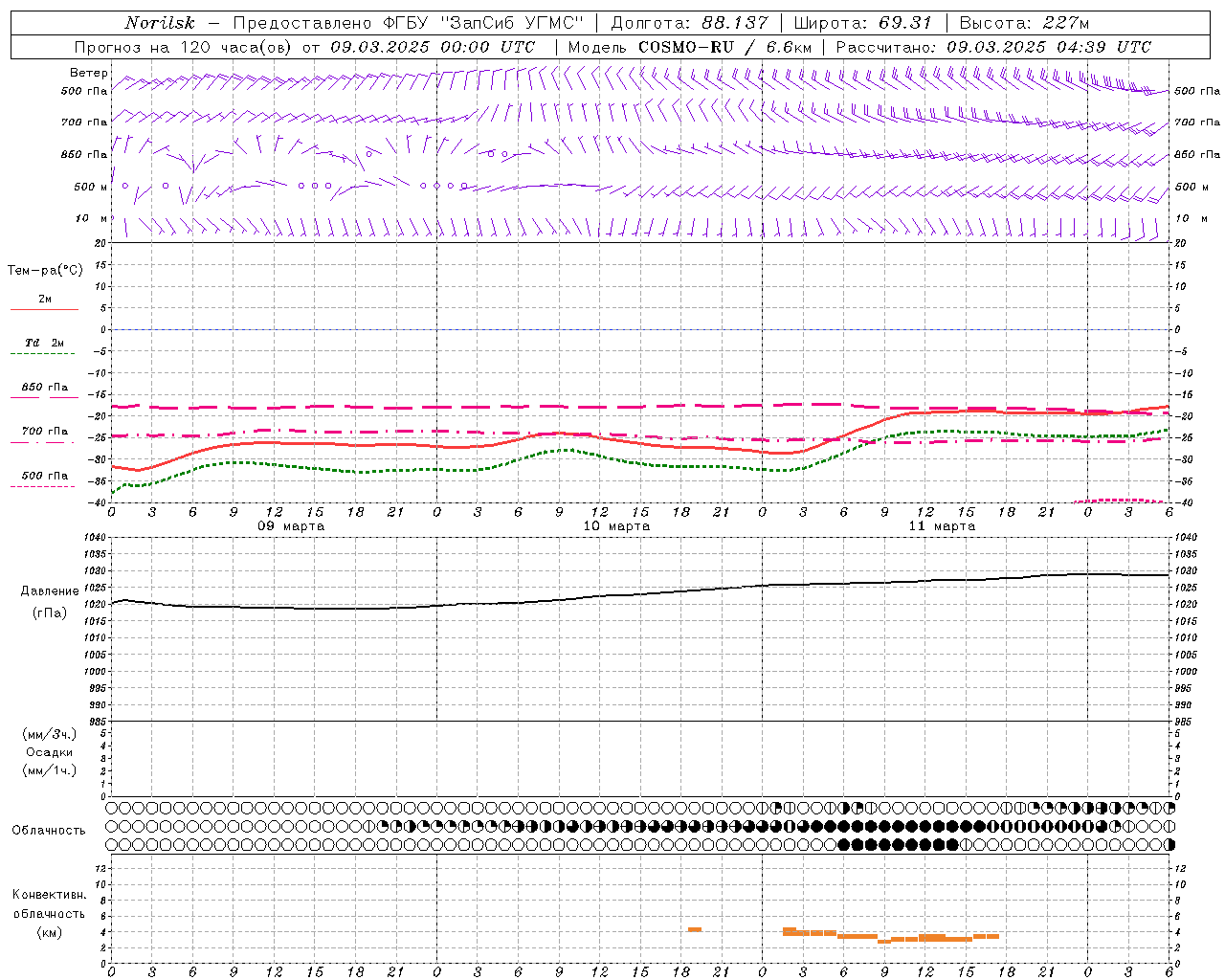Click the "09 марта" date label
This screenshot has width=1225, height=980.
(x=291, y=526)
